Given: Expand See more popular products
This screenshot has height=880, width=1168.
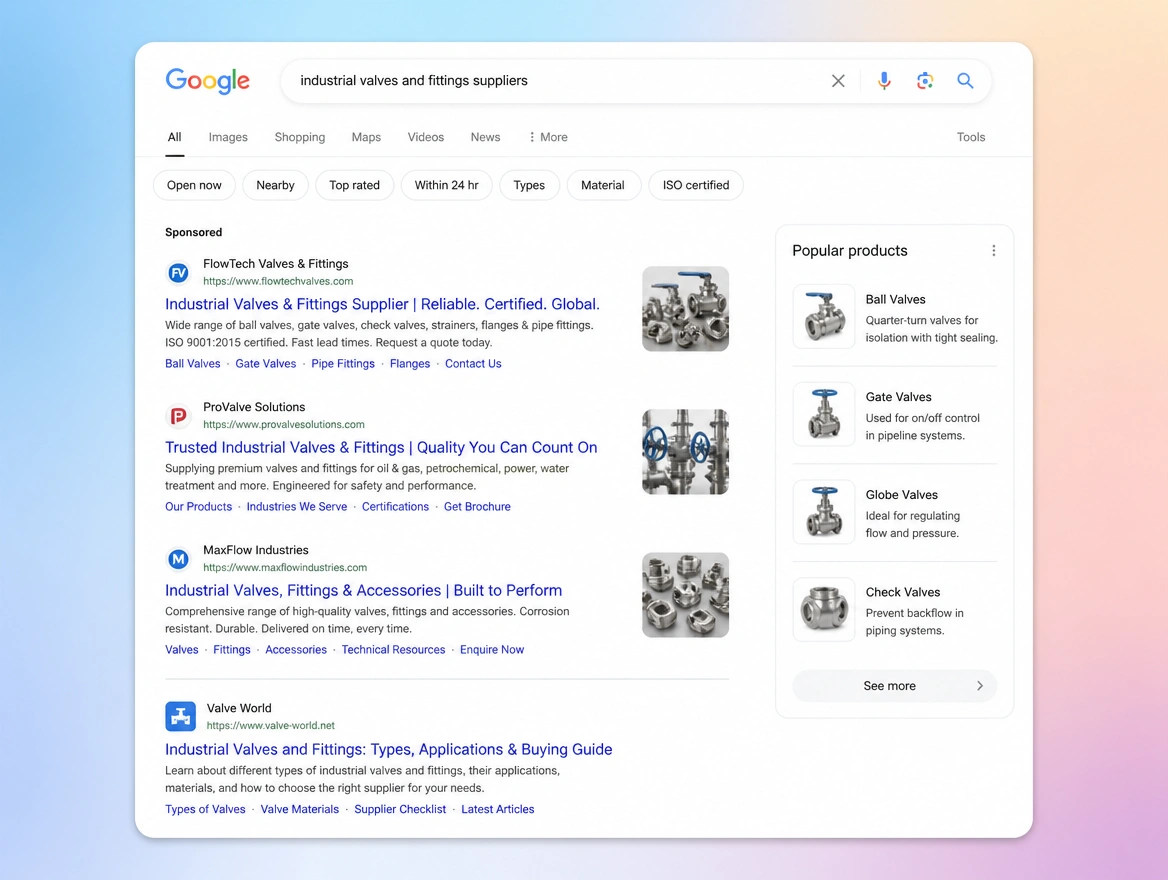Looking at the screenshot, I should pyautogui.click(x=895, y=686).
